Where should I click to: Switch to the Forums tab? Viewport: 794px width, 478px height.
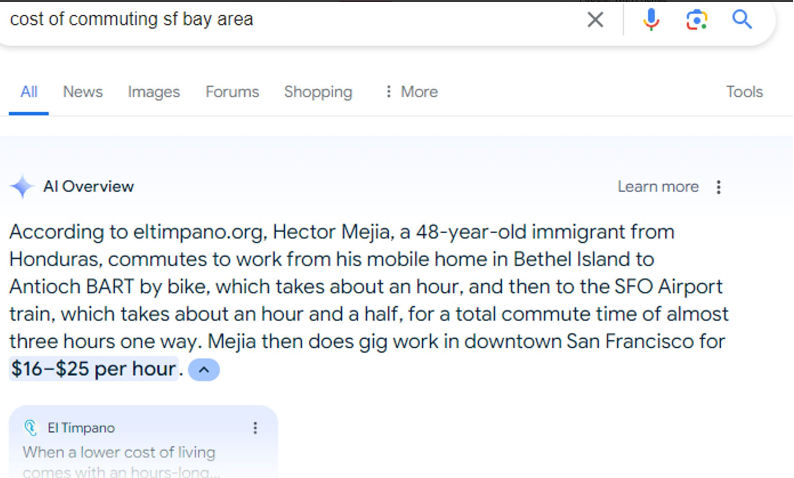(x=232, y=92)
